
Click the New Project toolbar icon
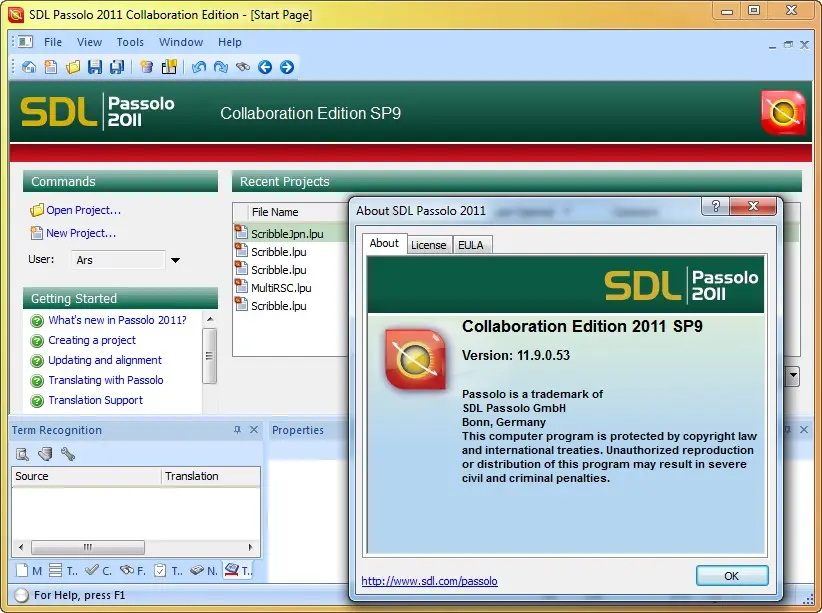tap(51, 67)
